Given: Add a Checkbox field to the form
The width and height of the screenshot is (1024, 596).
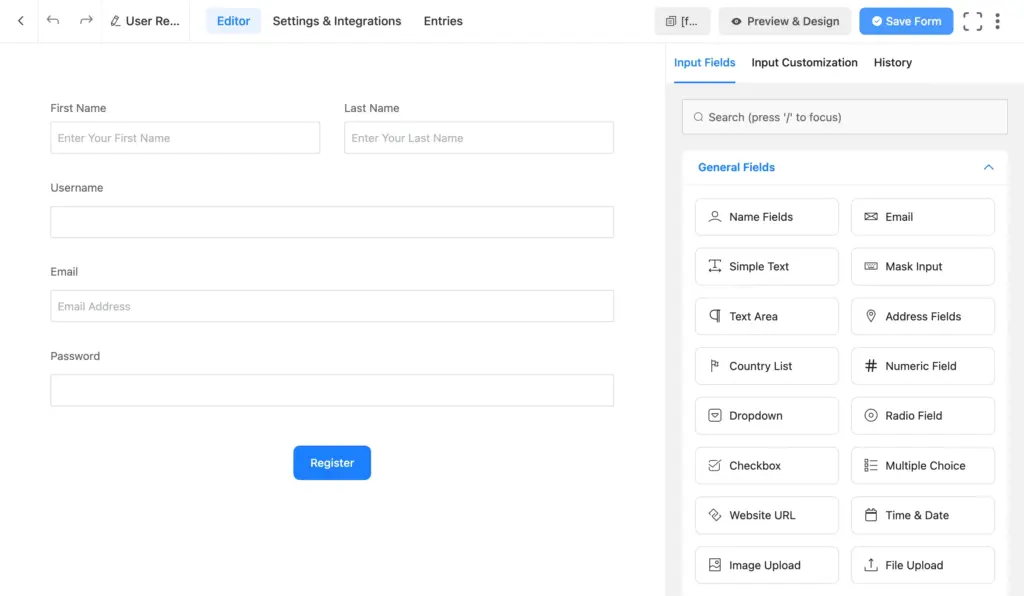Looking at the screenshot, I should pos(766,465).
